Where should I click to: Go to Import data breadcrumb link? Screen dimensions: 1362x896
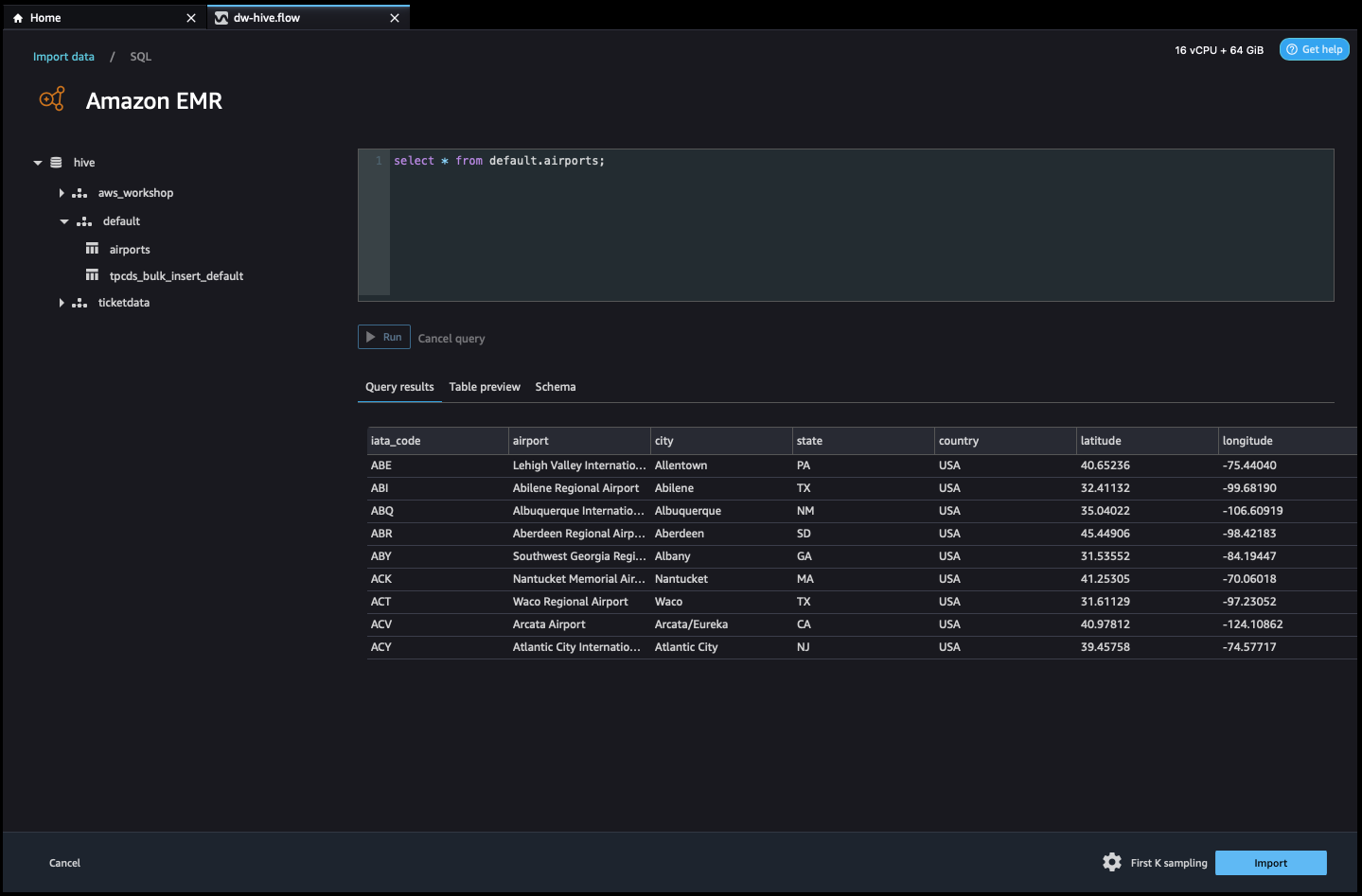[64, 57]
